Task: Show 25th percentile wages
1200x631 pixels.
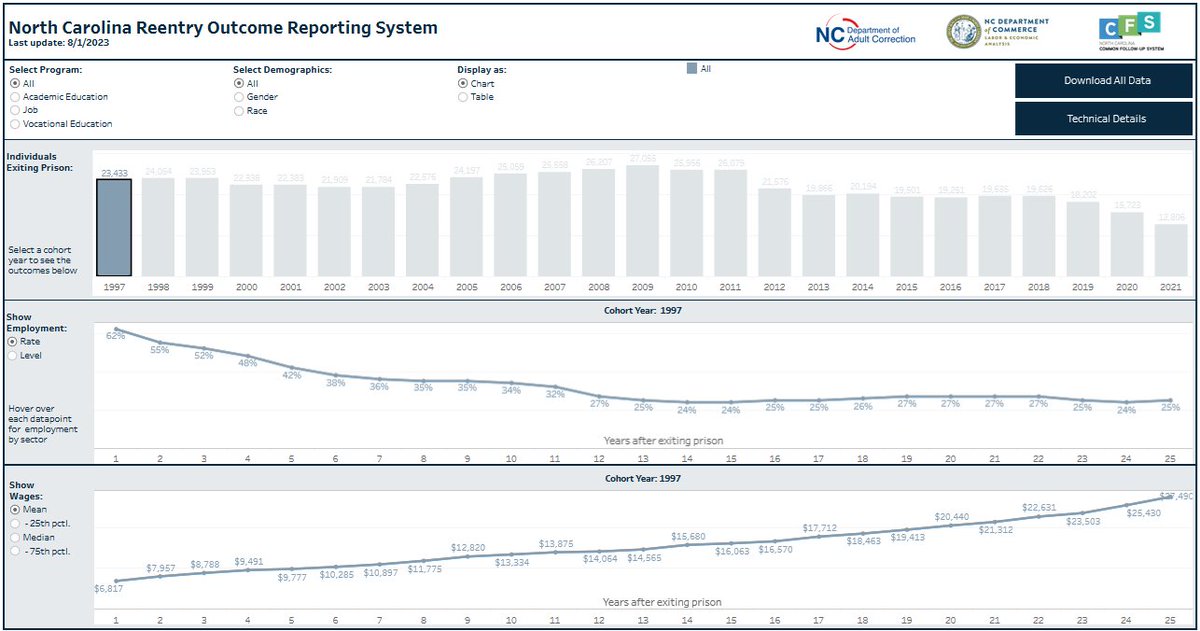Action: click(x=13, y=523)
